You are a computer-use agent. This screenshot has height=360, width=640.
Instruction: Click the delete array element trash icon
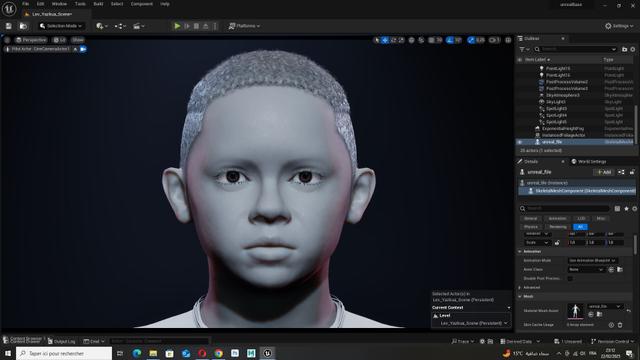click(x=620, y=325)
